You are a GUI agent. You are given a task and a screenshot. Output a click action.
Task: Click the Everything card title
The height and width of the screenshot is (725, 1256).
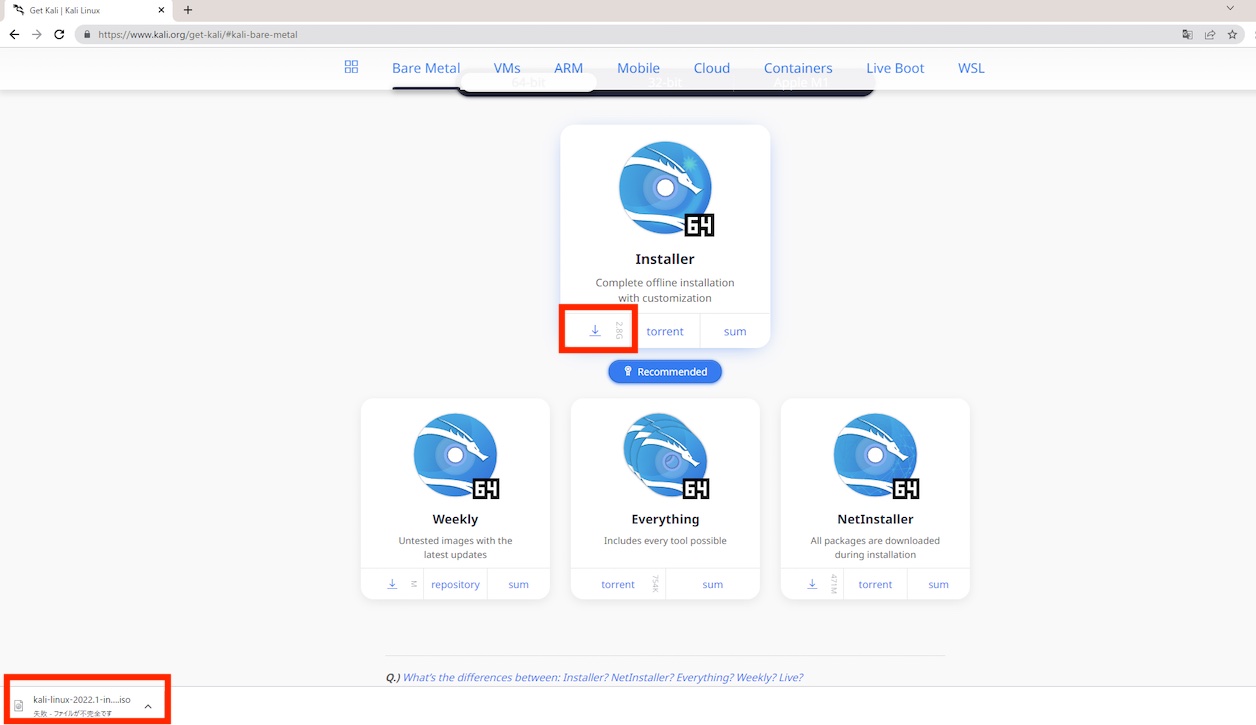click(x=665, y=519)
